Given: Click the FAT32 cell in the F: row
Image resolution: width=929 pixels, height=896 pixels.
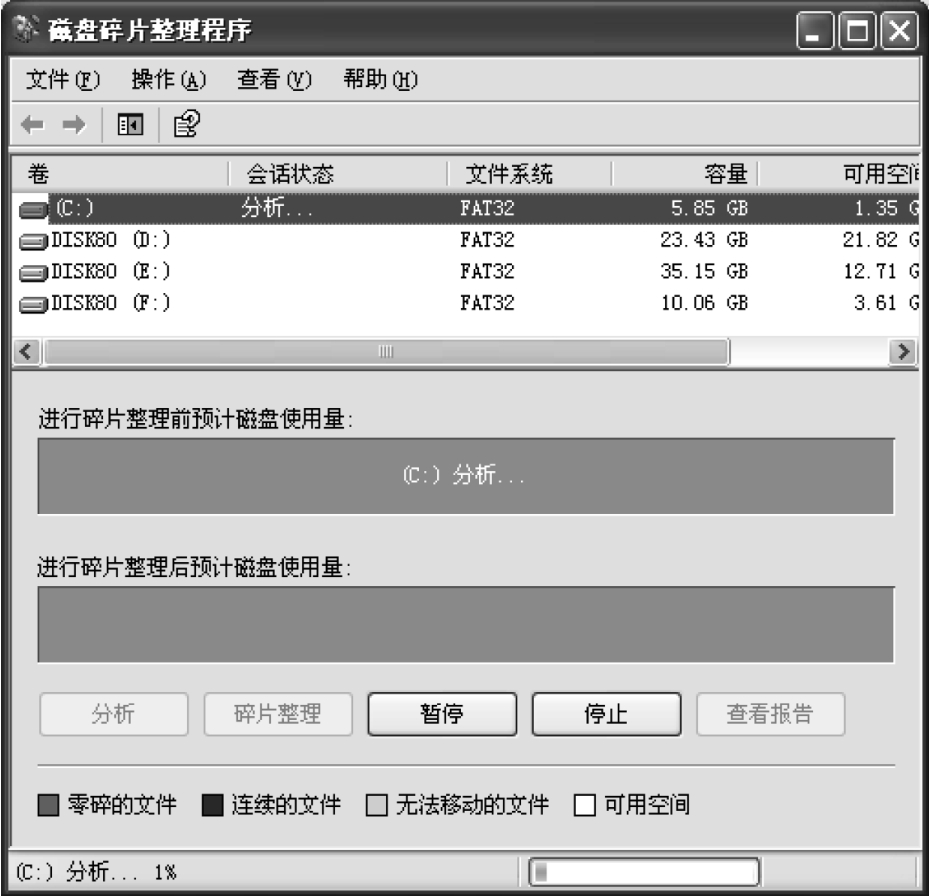Looking at the screenshot, I should pyautogui.click(x=487, y=303).
